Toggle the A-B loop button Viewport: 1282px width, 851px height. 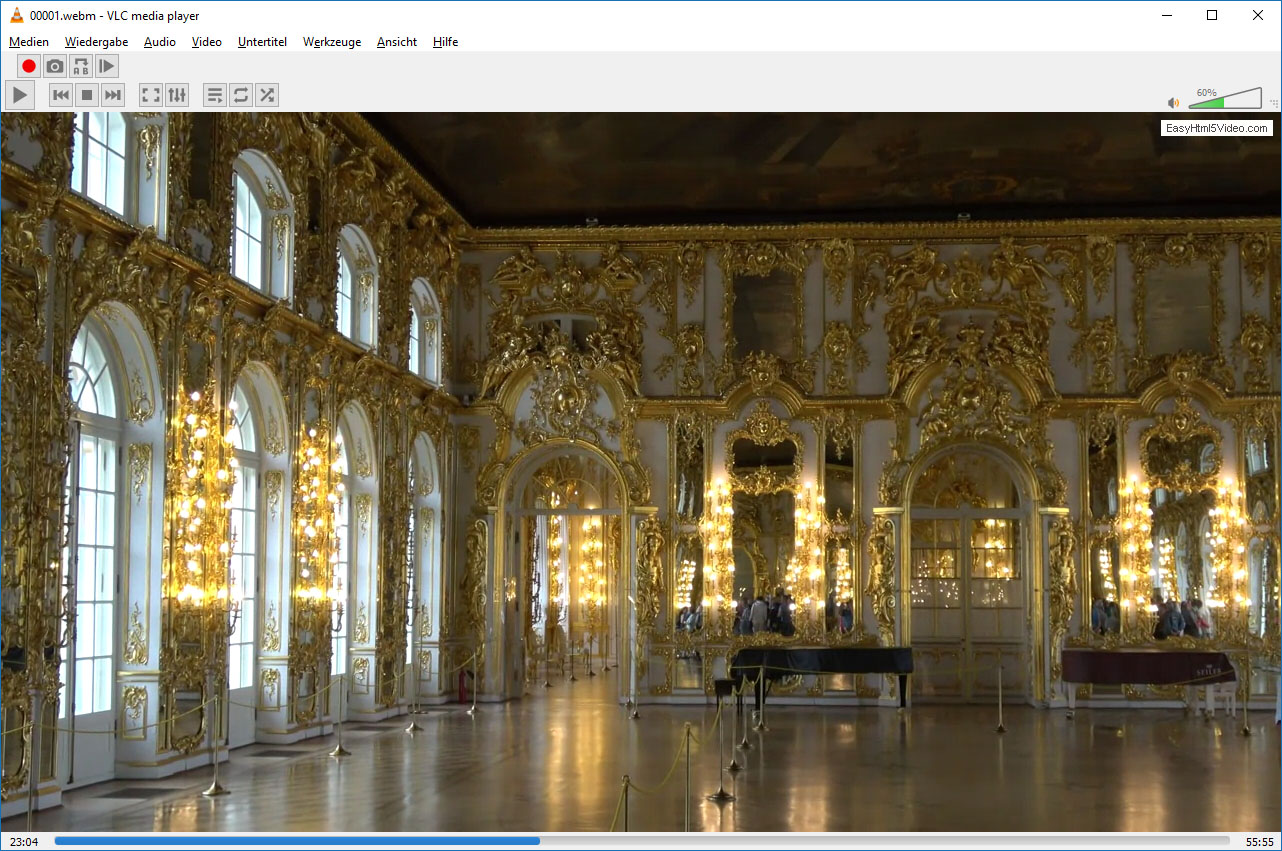click(x=81, y=67)
